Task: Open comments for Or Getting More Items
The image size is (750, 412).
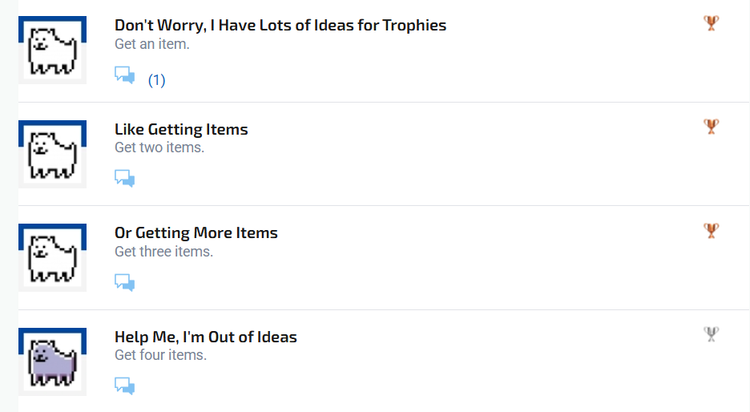Action: 124,282
